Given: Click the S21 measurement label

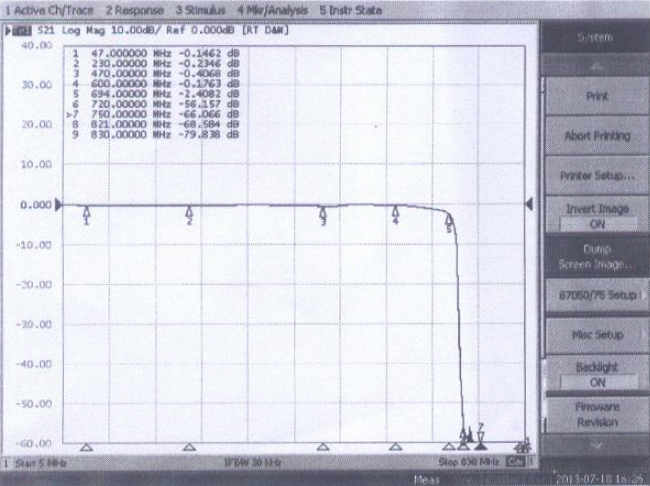Looking at the screenshot, I should click(46, 30).
